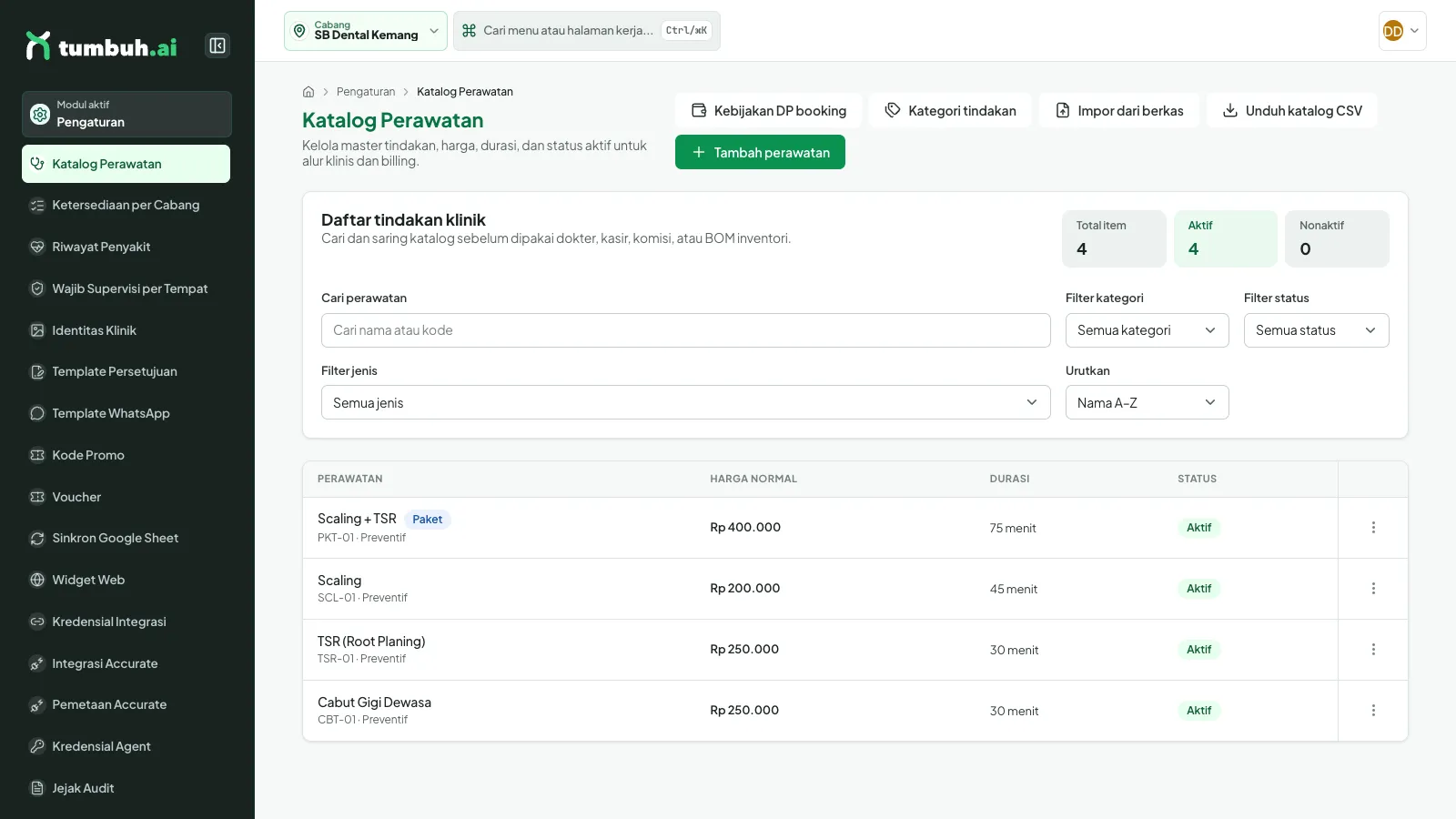This screenshot has height=819, width=1456.
Task: Open Template Persetujuan
Action: point(126,372)
